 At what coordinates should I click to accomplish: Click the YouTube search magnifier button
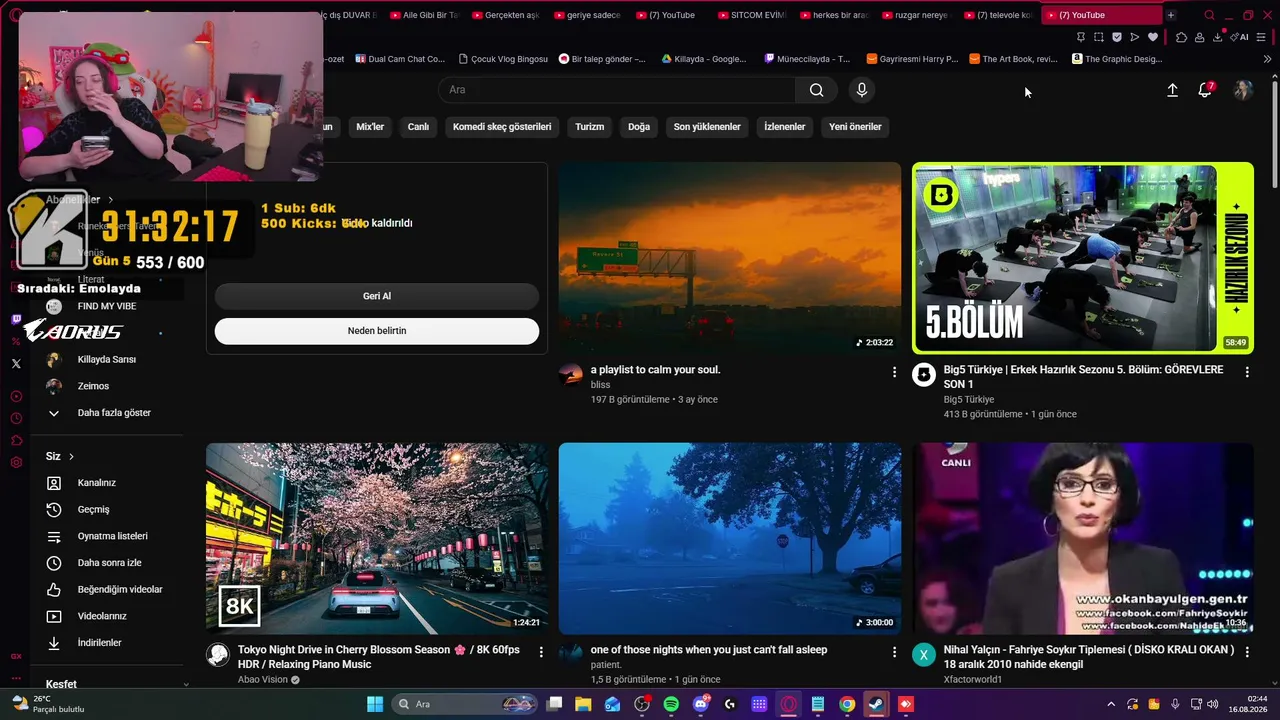(817, 90)
